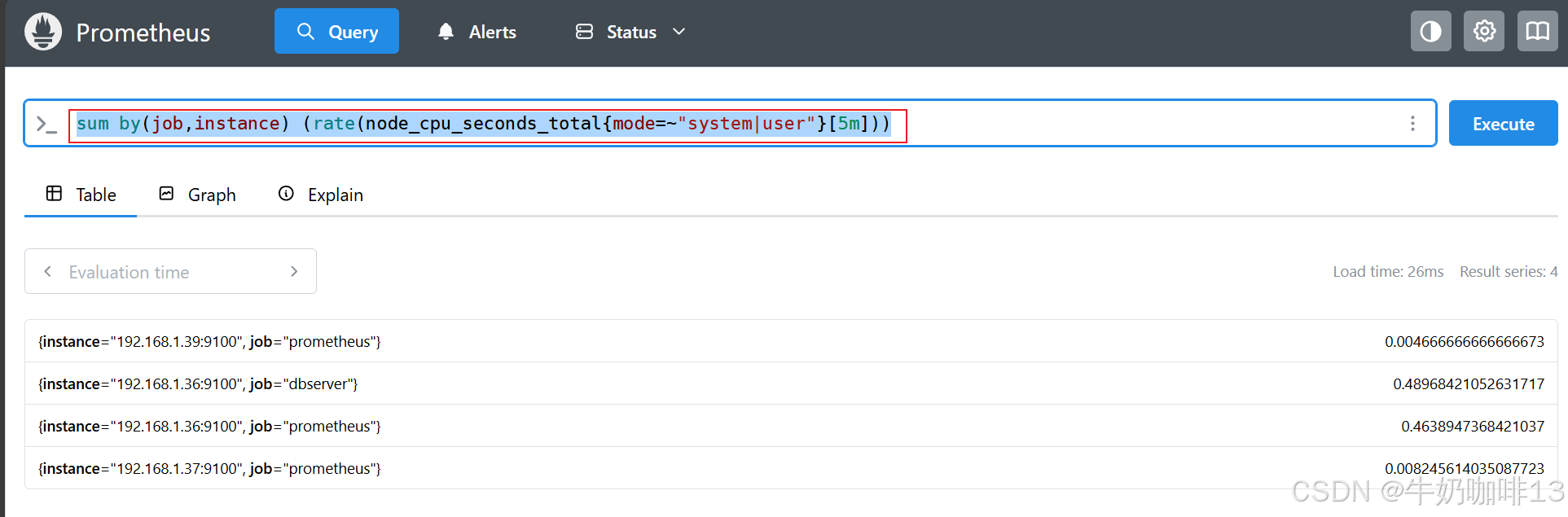Run the query with Execute
This screenshot has width=1568, height=517.
(x=1504, y=123)
